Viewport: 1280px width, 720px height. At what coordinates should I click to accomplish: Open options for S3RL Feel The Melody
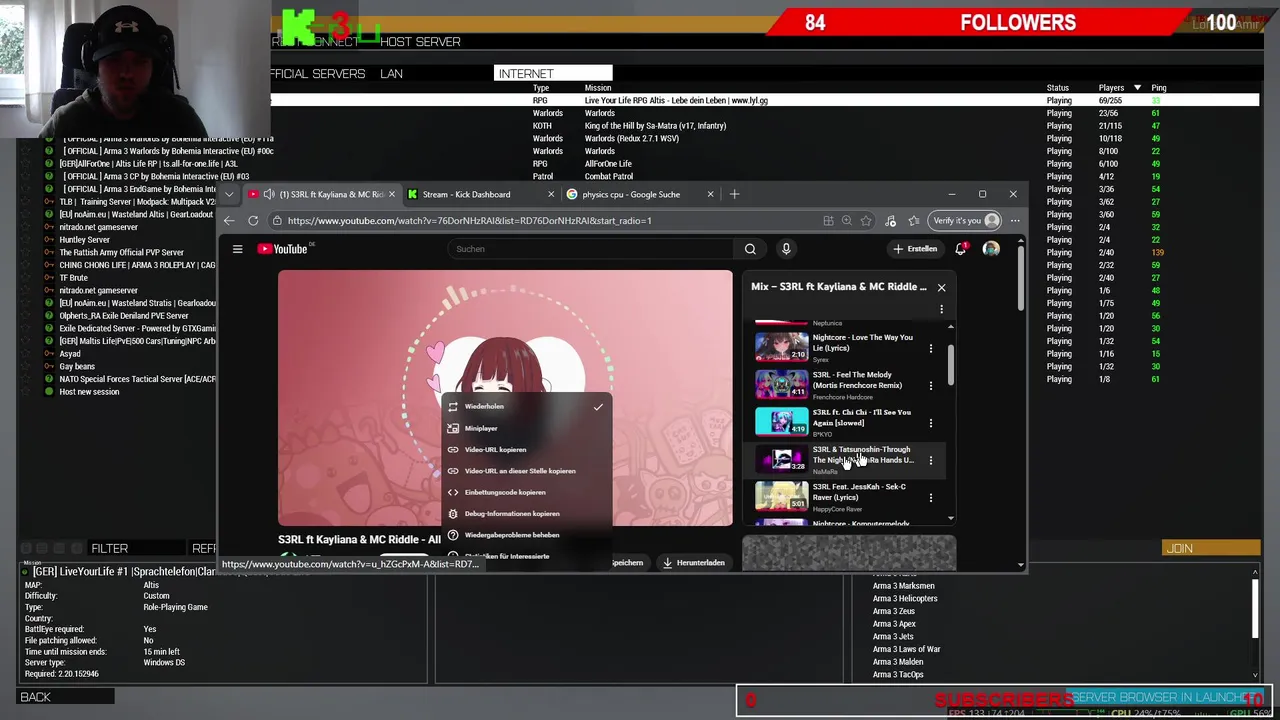click(931, 386)
